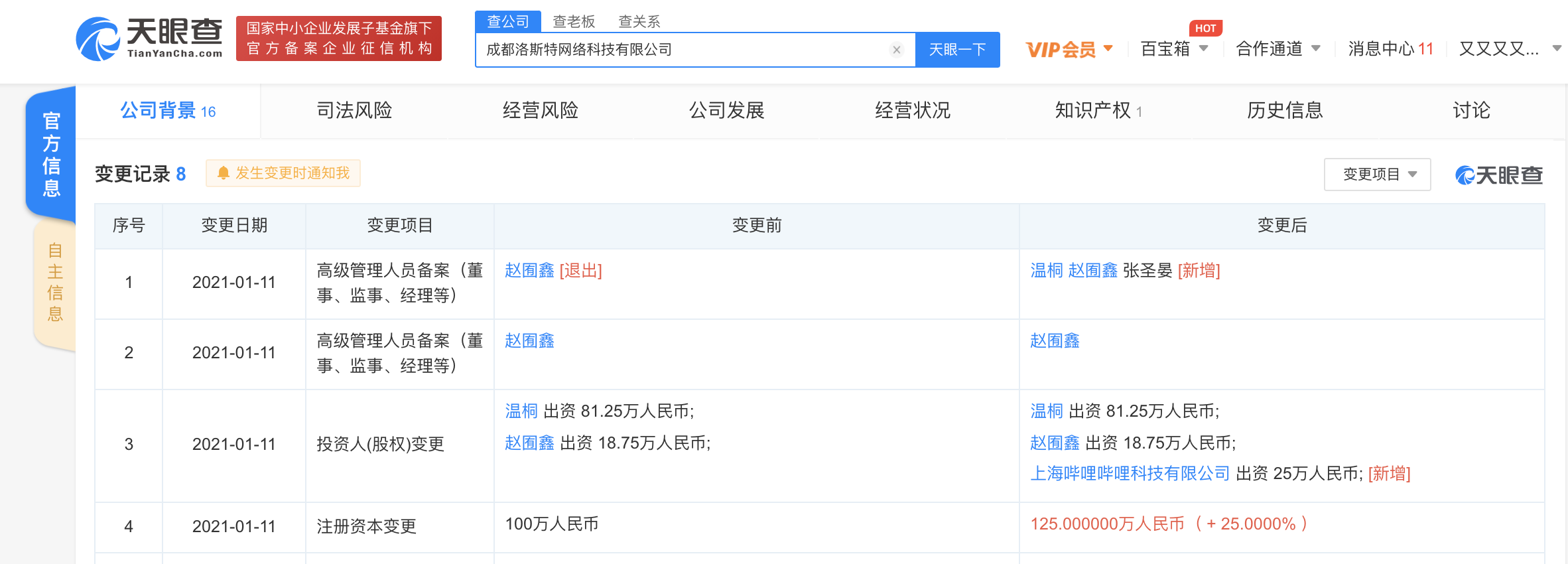Open 赵囿鑫 link in row 2 变更后

coord(1055,341)
